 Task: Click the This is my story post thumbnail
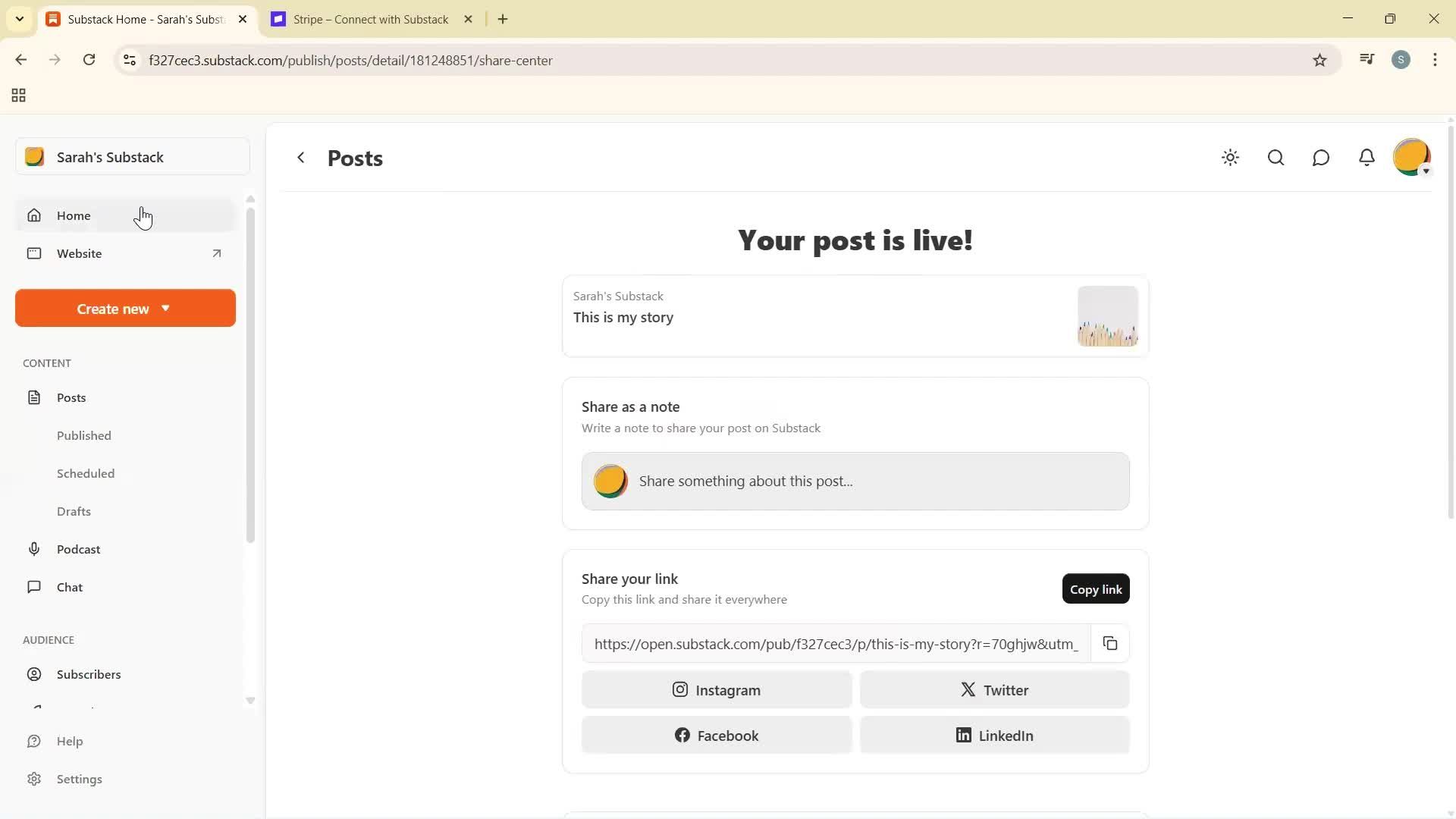click(x=1108, y=316)
